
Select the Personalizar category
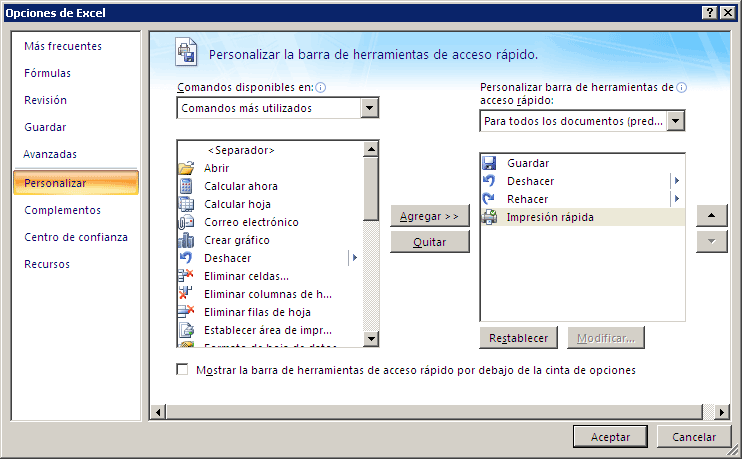[x=76, y=183]
